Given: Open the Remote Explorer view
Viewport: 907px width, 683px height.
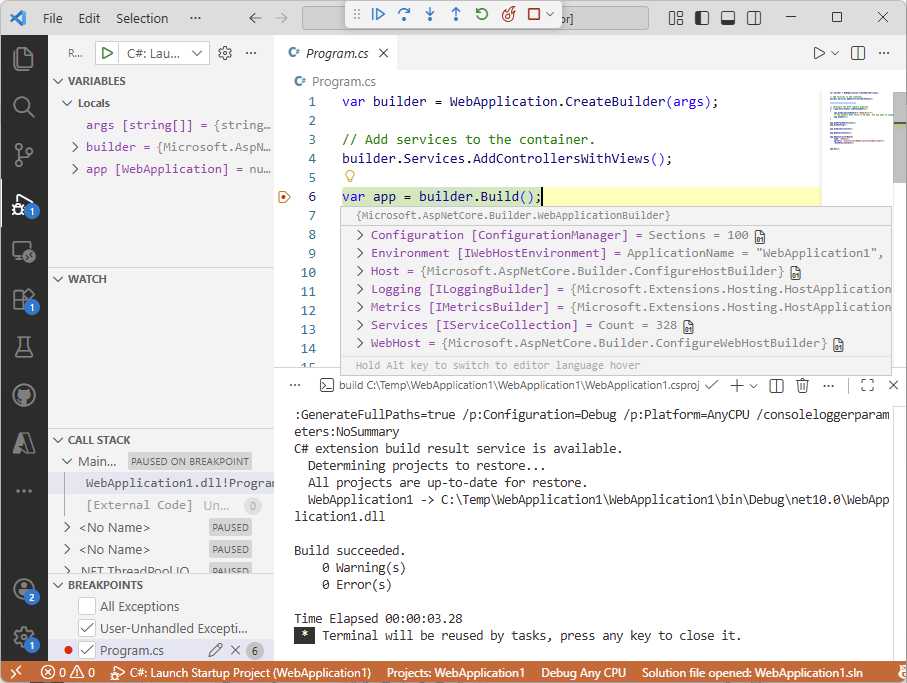Looking at the screenshot, I should click(x=23, y=252).
